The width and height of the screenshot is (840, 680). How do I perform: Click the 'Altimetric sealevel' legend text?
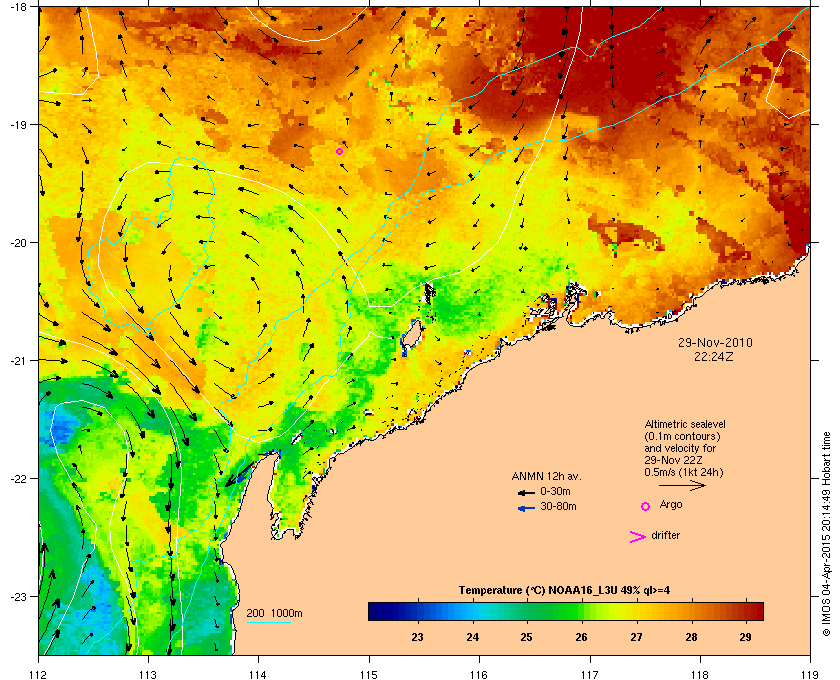click(685, 424)
